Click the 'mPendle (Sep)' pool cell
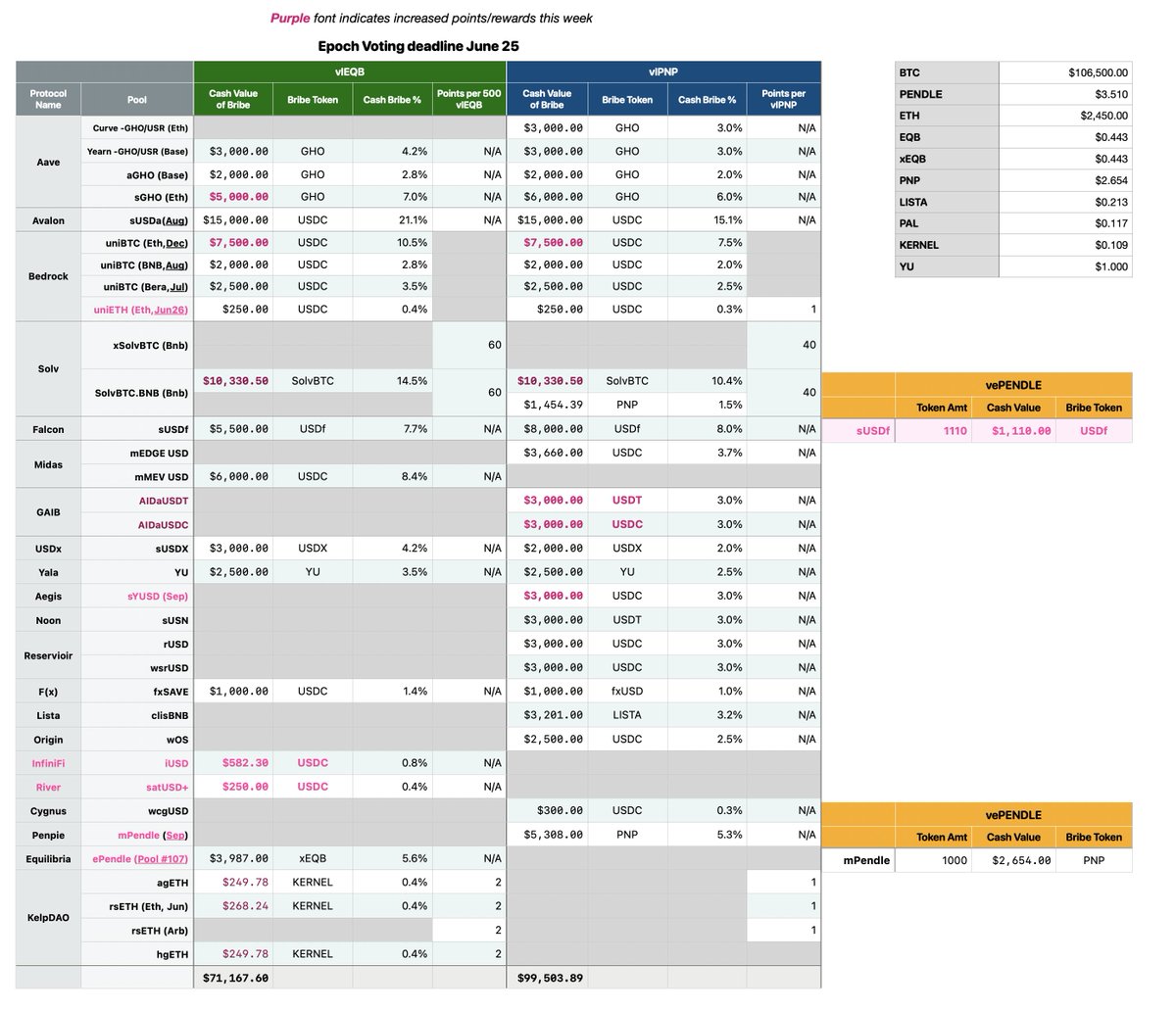Screen dimensions: 1176x1011 [x=137, y=835]
